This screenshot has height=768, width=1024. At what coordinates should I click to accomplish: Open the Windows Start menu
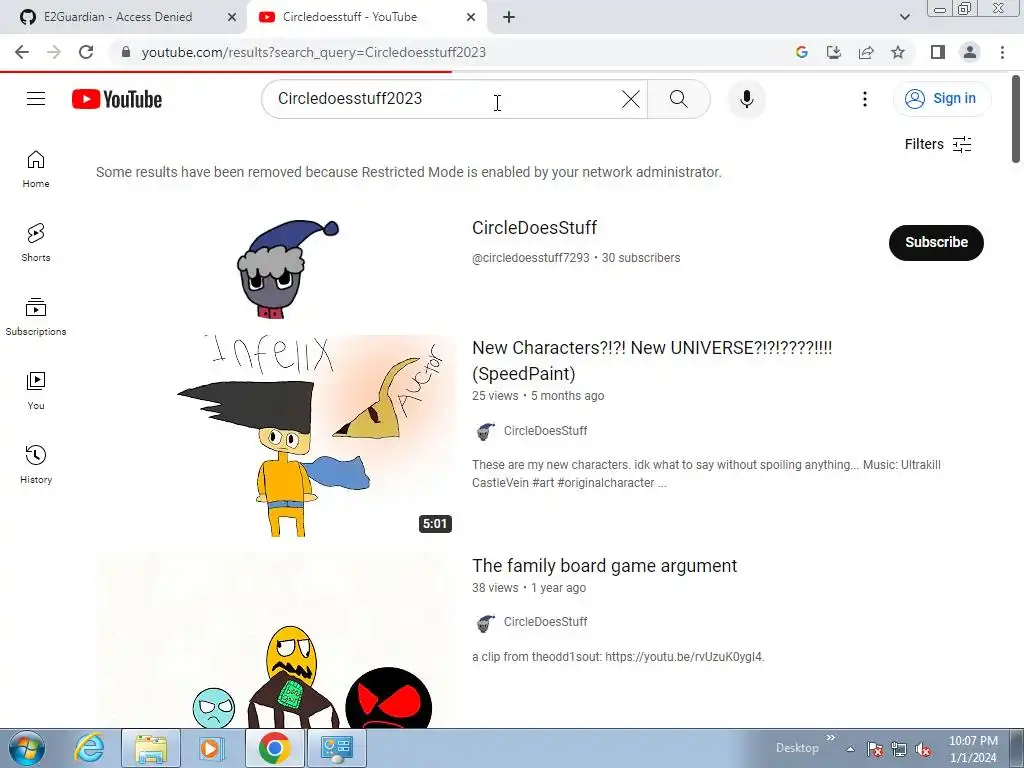[27, 748]
